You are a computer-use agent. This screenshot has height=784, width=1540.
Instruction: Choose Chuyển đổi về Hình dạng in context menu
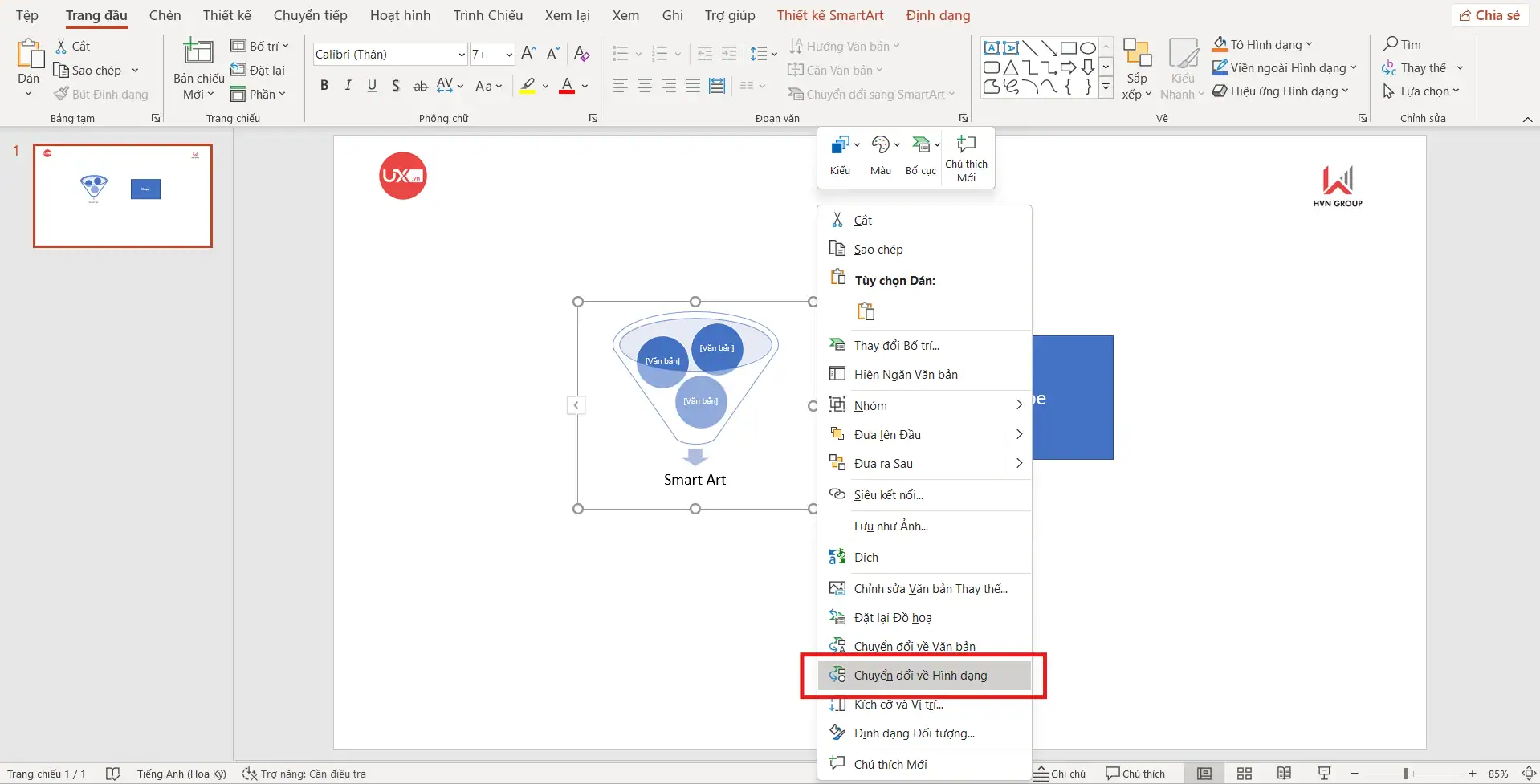920,675
